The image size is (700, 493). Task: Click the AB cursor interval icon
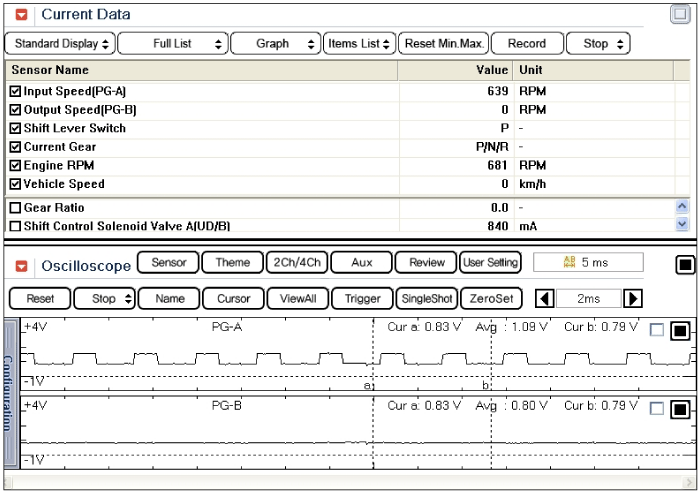coord(569,262)
